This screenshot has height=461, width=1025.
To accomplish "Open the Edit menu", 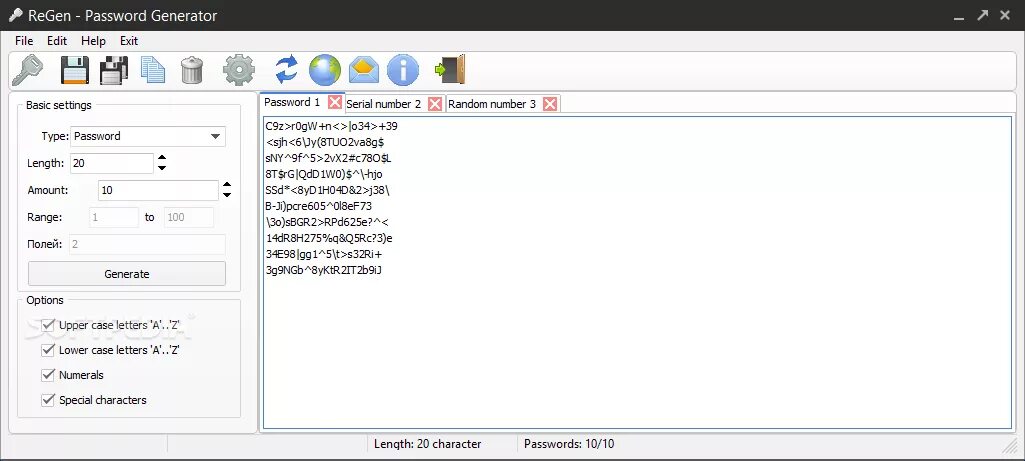I will [x=57, y=41].
